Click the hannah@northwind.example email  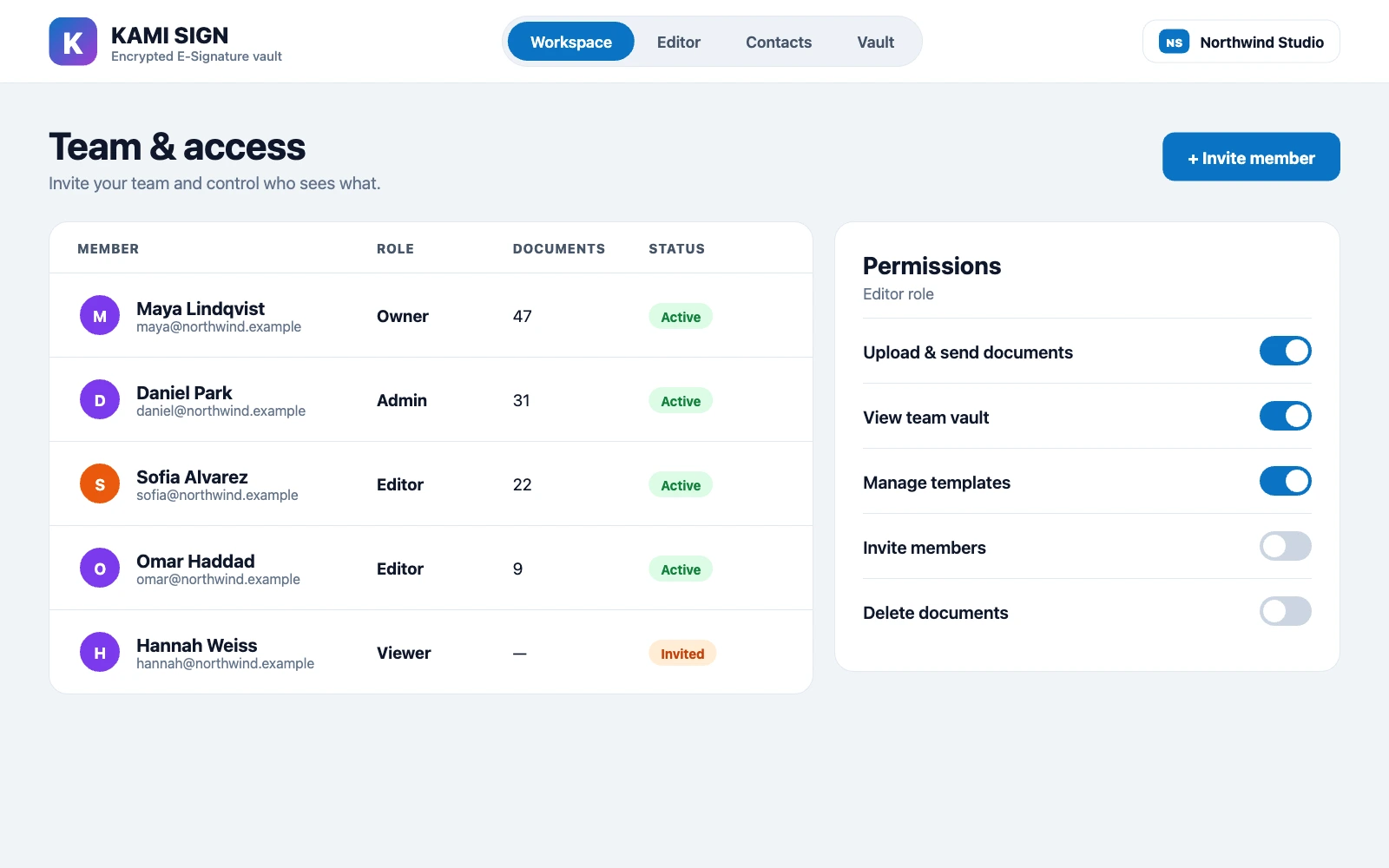point(225,663)
